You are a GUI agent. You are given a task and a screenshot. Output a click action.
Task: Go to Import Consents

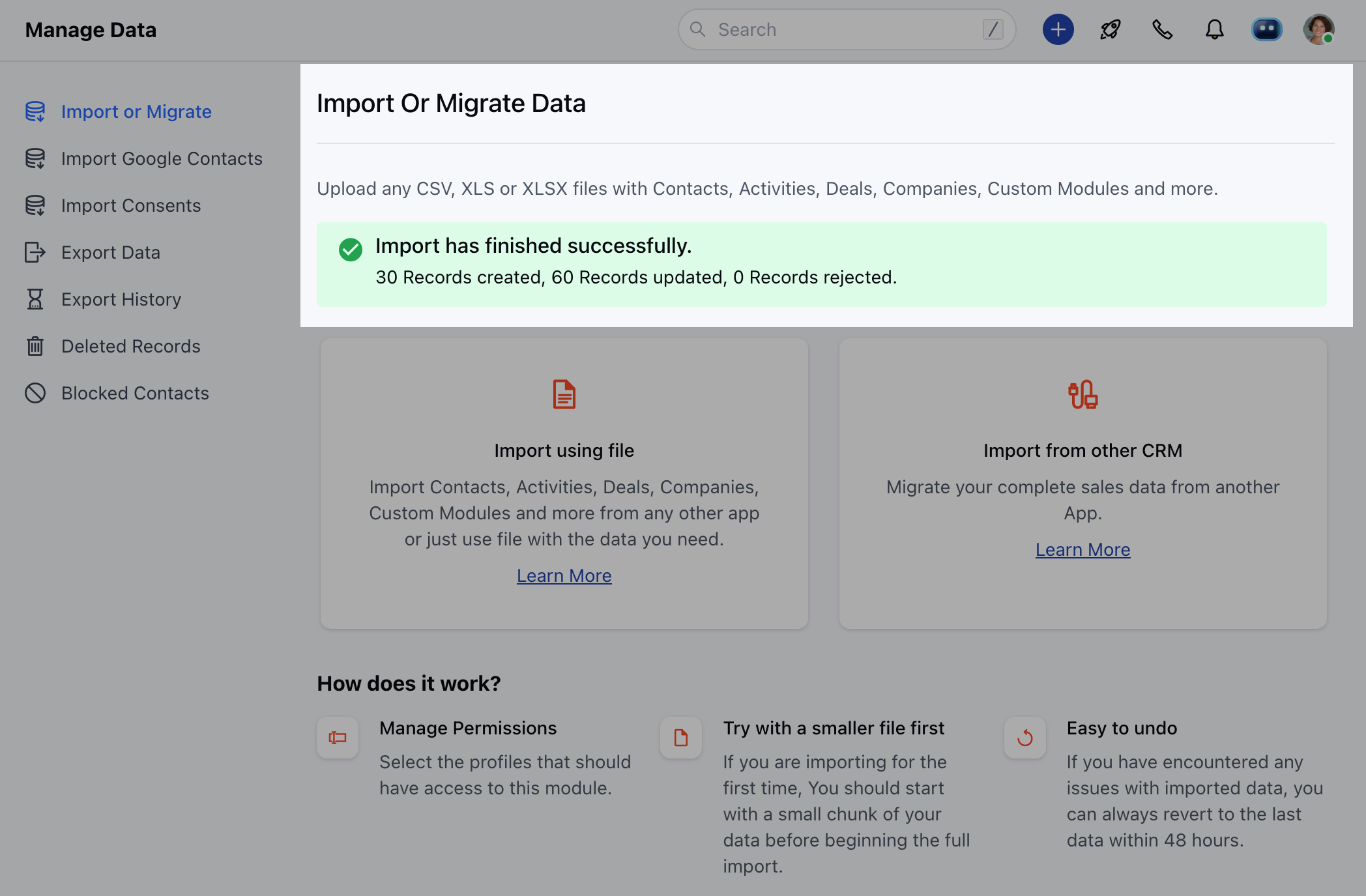130,205
